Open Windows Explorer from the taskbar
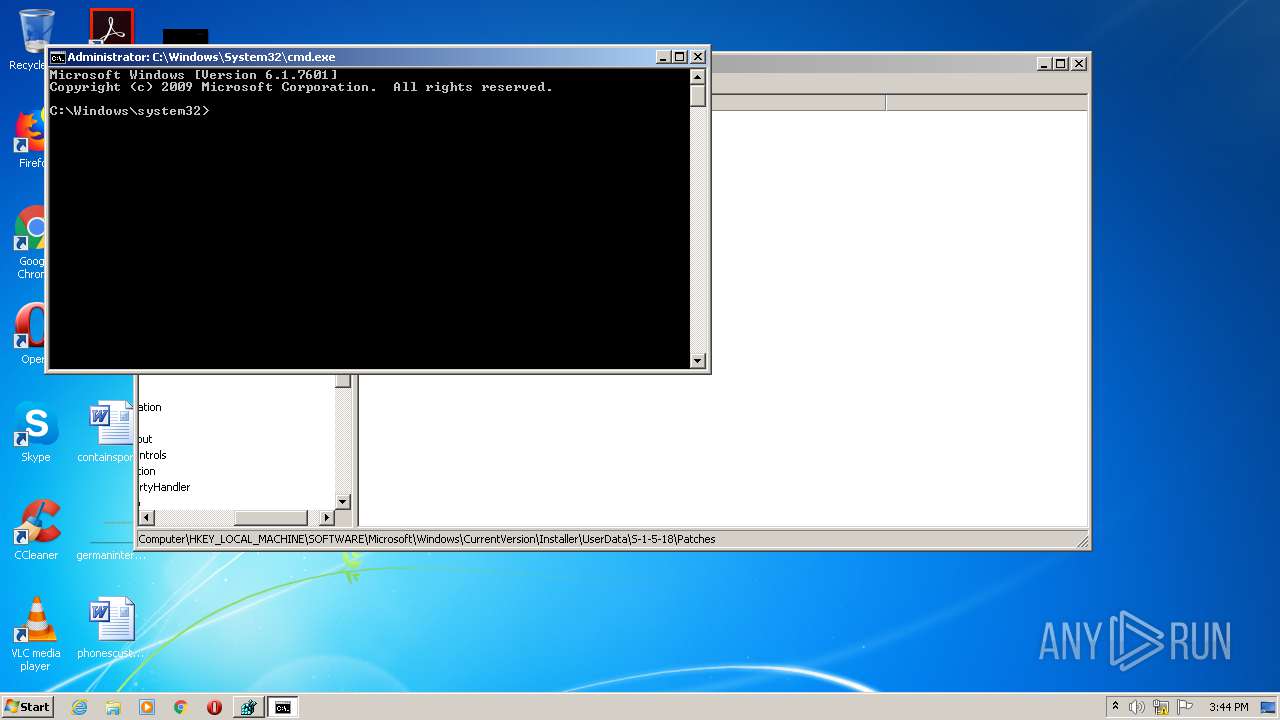 (x=113, y=707)
